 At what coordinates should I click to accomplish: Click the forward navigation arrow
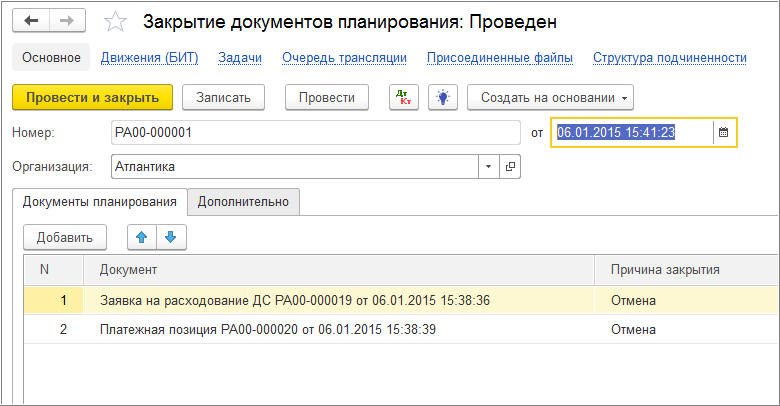click(x=66, y=21)
